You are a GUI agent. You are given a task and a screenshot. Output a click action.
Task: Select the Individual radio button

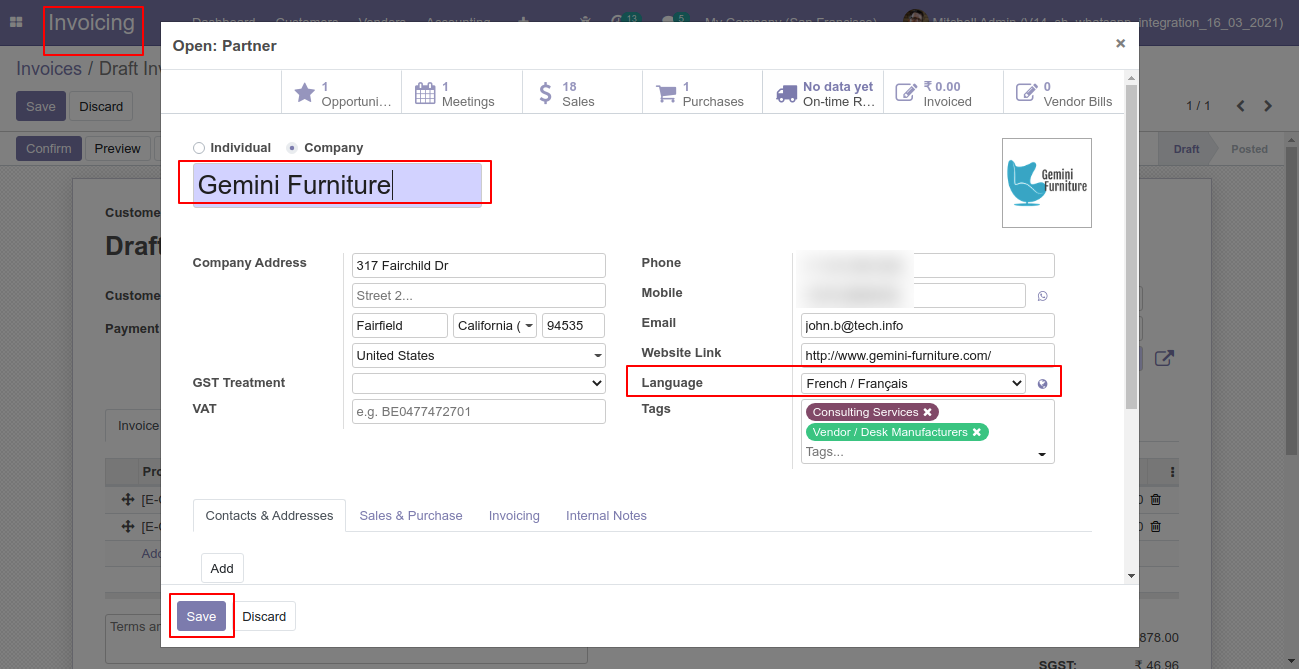coord(199,148)
